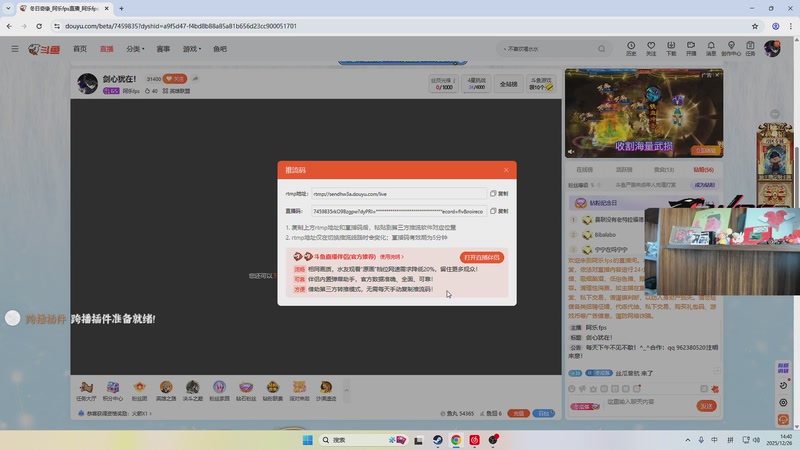Switch to 钻粉(56) tab
This screenshot has height=450, width=800.
(x=704, y=169)
